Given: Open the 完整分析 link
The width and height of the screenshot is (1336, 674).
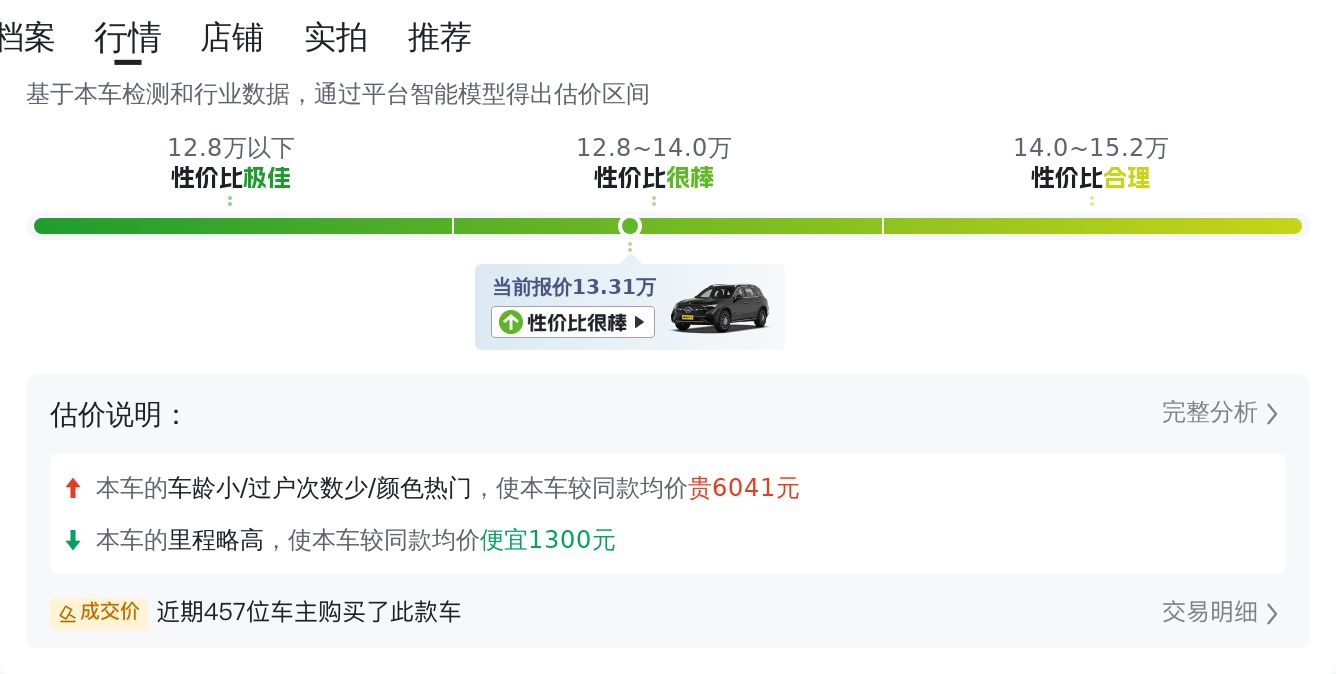Looking at the screenshot, I should click(x=1209, y=413).
